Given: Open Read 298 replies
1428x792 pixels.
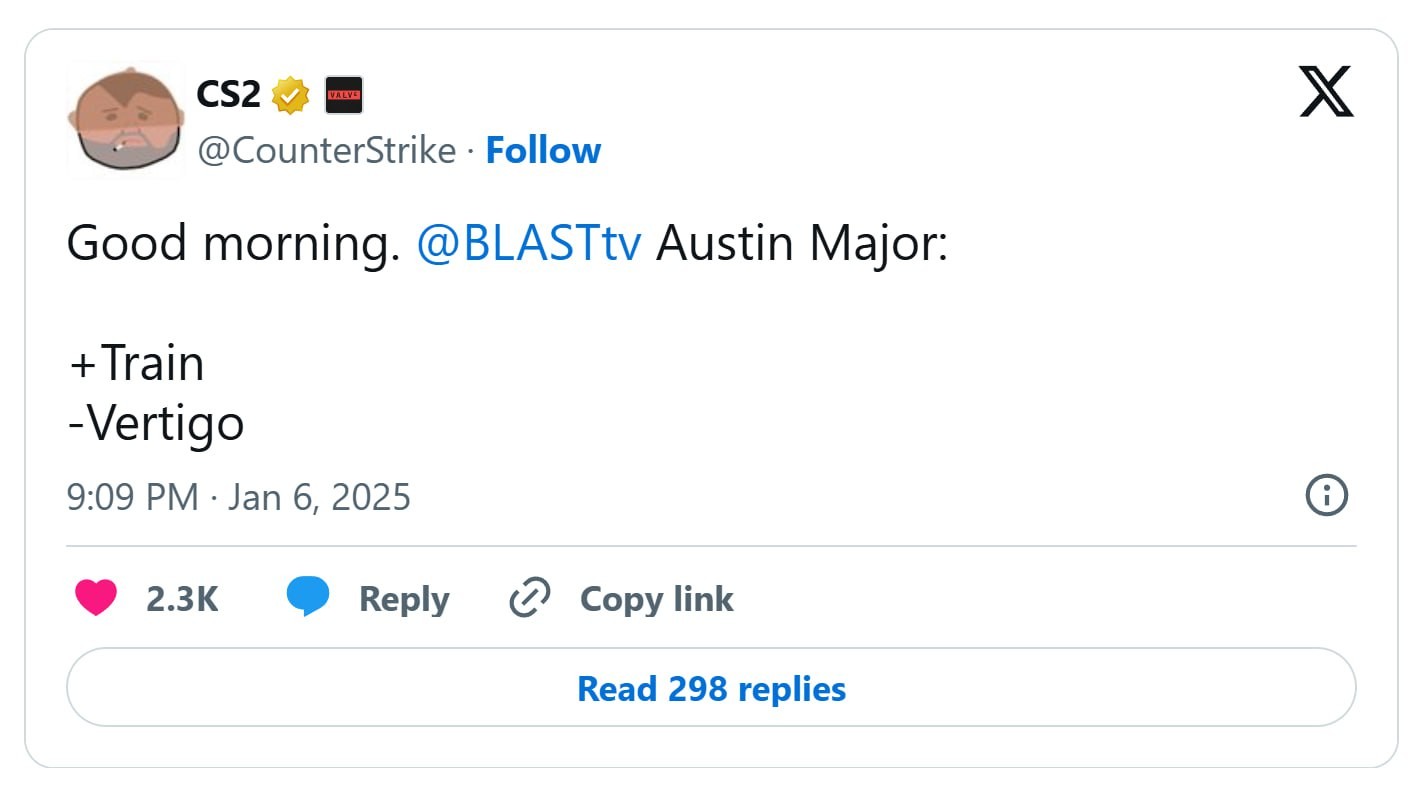Looking at the screenshot, I should (x=711, y=688).
